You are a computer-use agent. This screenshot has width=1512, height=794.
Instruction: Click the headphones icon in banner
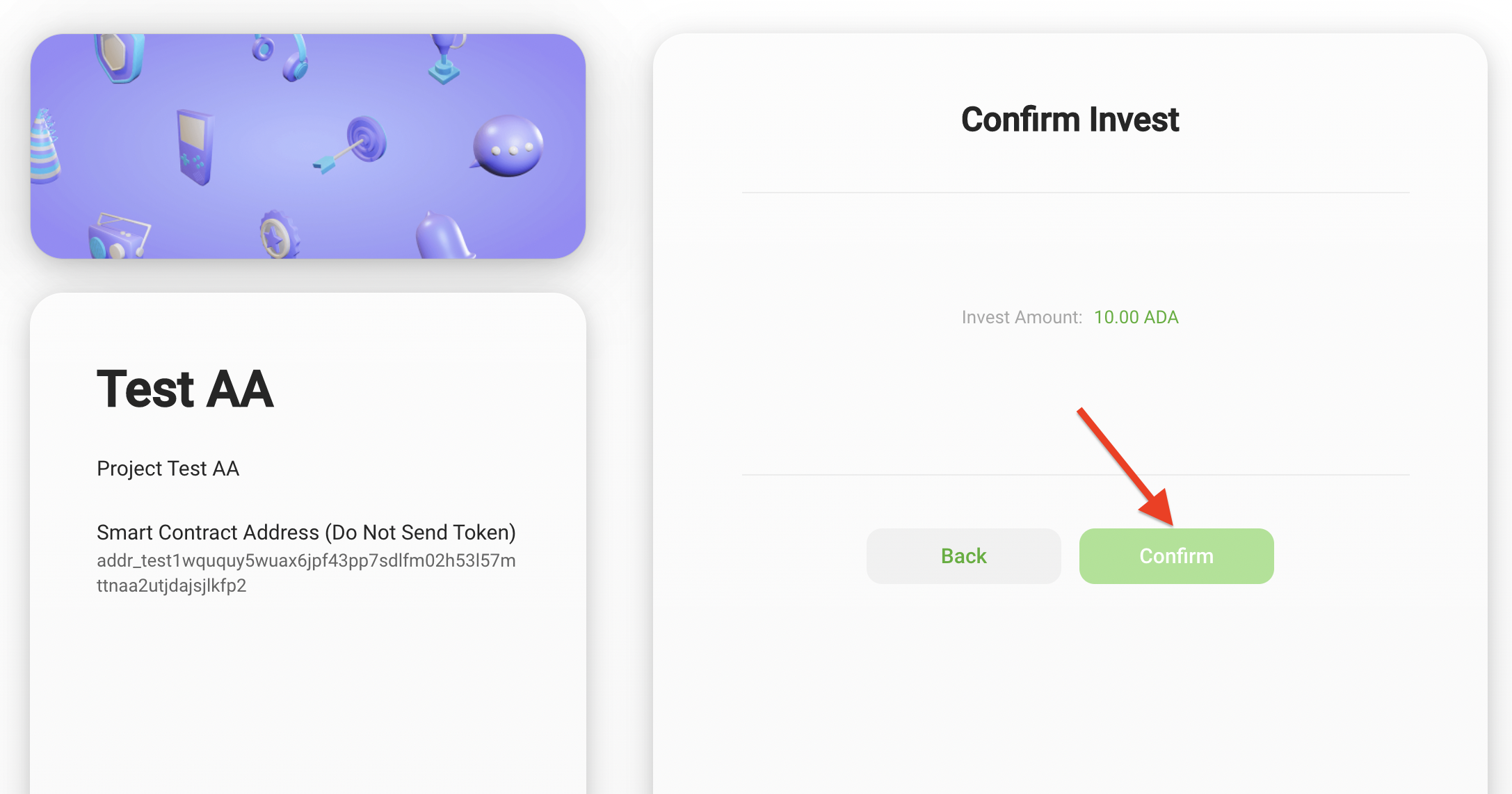(287, 57)
